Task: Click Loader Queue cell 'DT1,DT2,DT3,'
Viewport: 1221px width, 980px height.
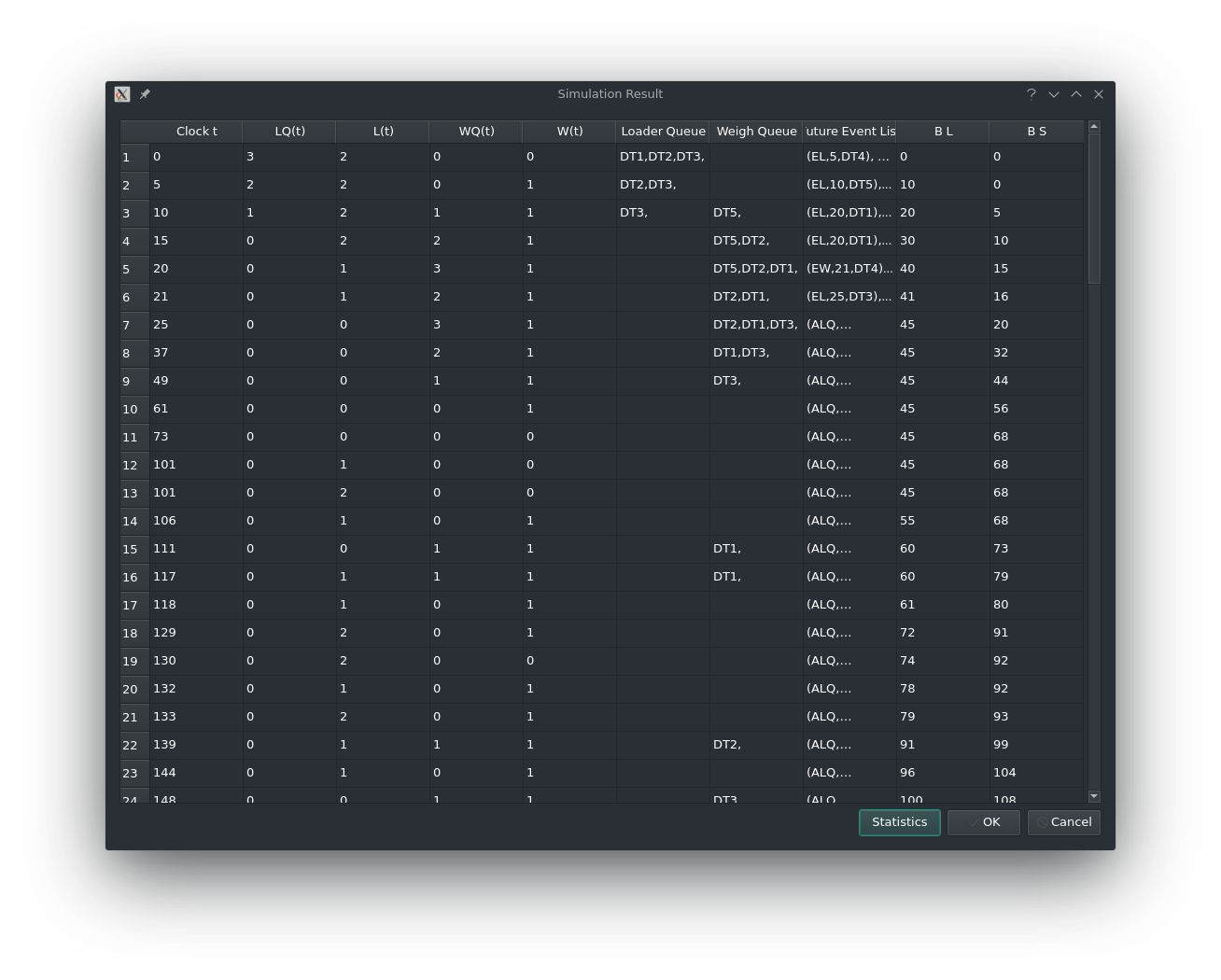Action: tap(663, 157)
